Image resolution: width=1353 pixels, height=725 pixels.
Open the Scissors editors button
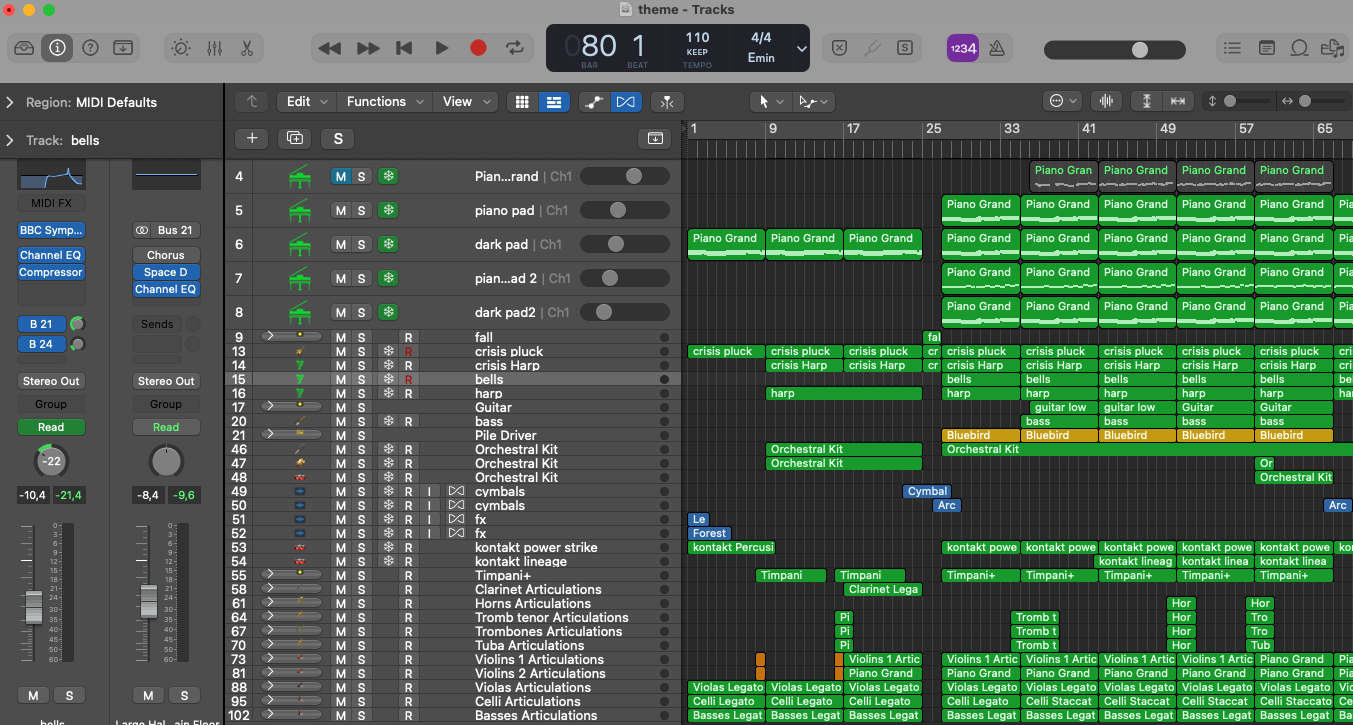247,48
